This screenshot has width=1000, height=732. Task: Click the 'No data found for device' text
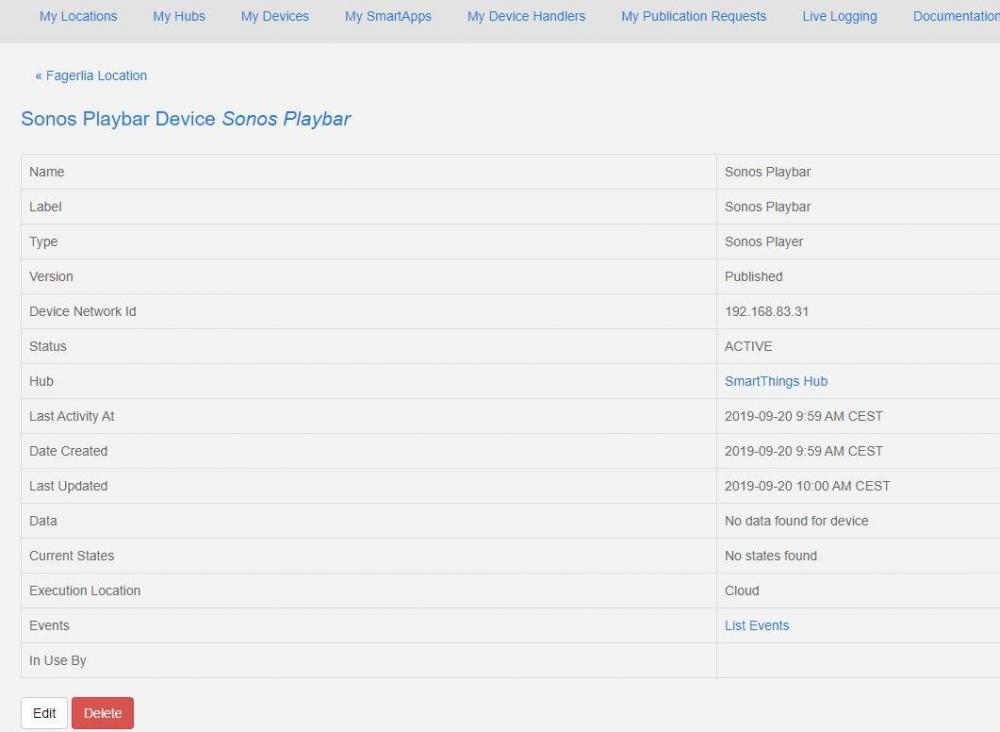tap(796, 521)
